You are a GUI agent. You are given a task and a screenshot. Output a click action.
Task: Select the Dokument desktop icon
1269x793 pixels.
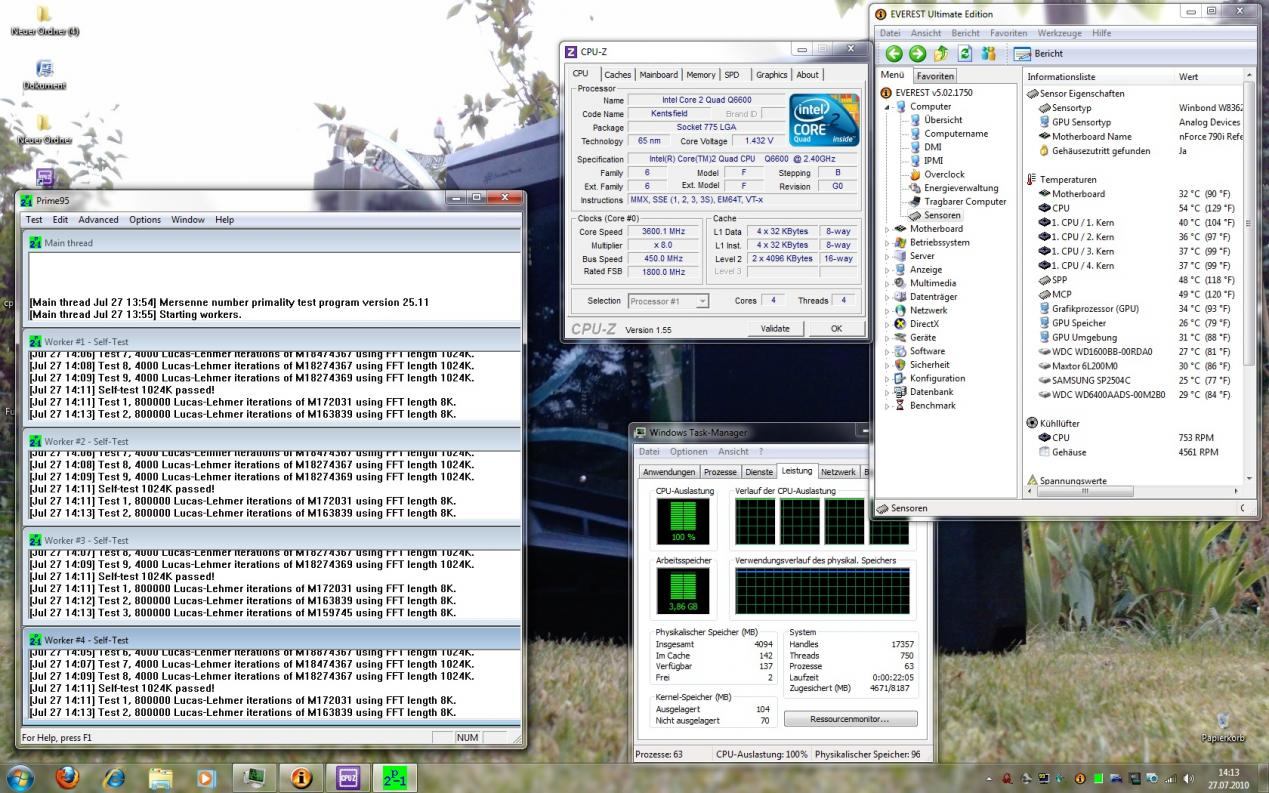pos(44,75)
